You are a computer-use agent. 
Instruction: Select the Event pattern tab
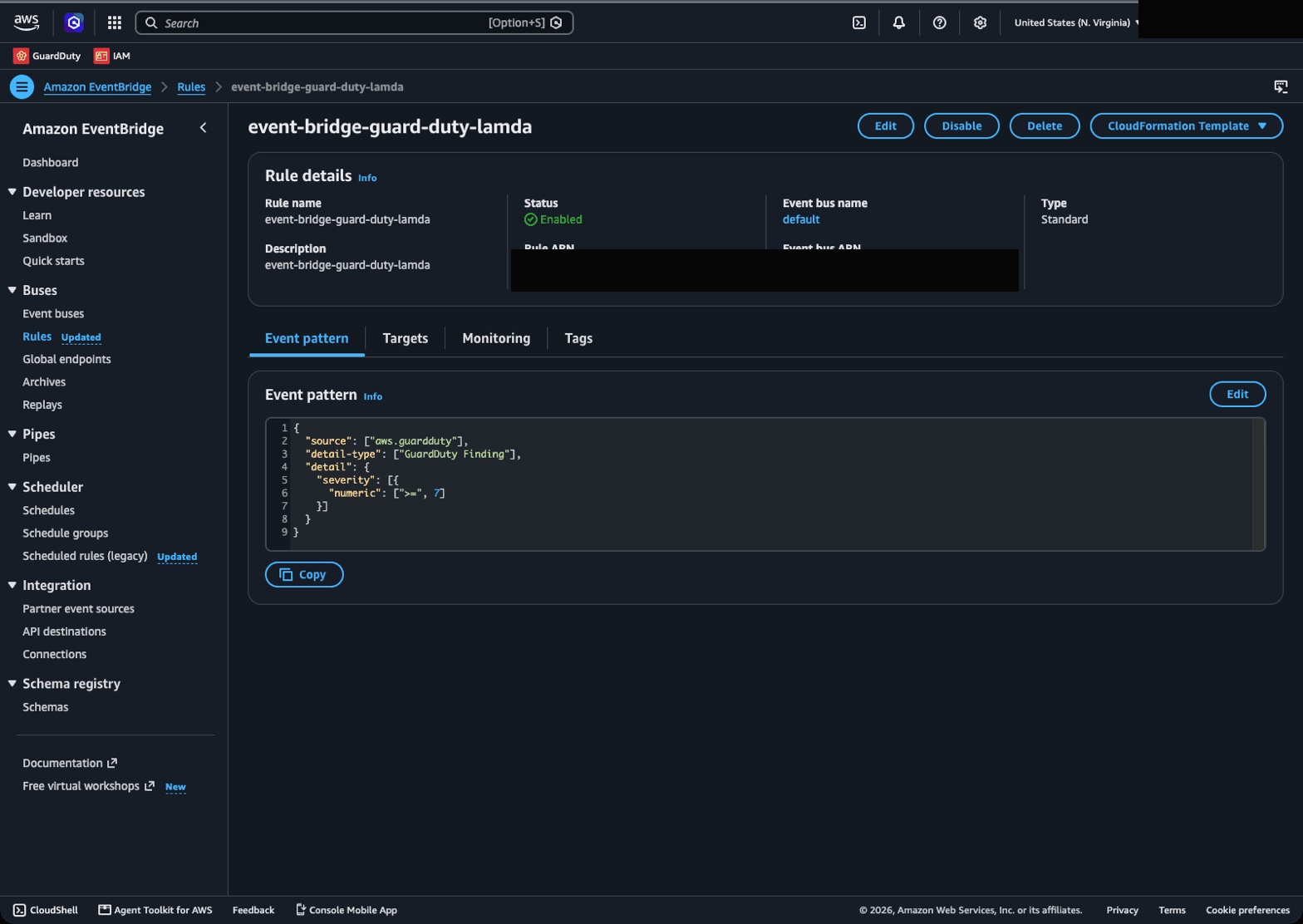307,338
